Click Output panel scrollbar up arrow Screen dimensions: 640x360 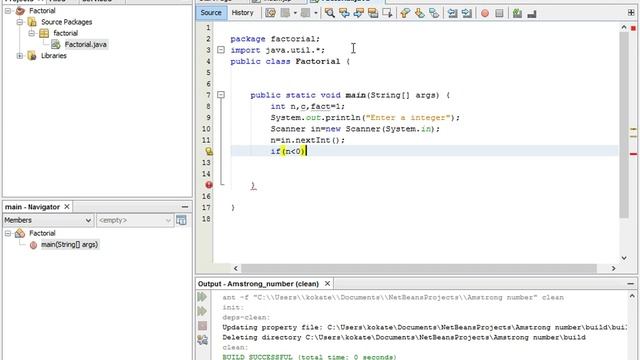(632, 296)
